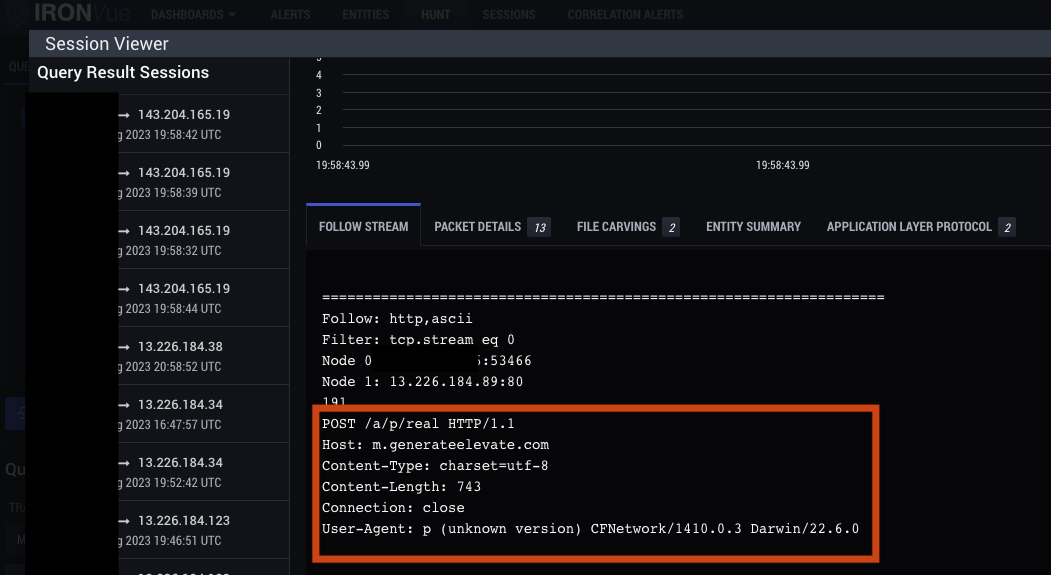Viewport: 1051px width, 575px height.
Task: Click the Node 1: 13.226.184.89:80 line
Action: point(422,381)
